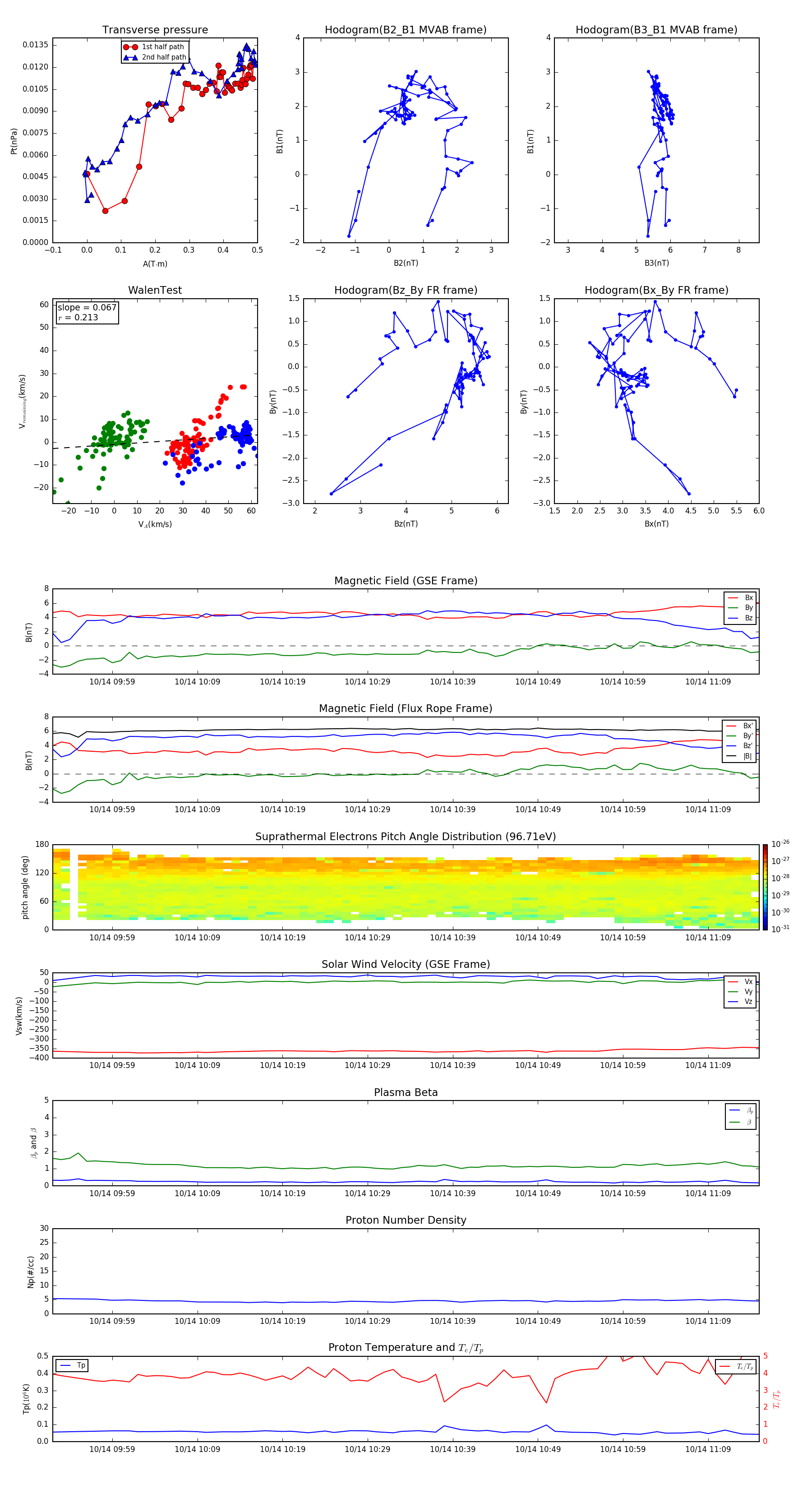This screenshot has width=812, height=1489.
Task: Click the 'Vz' legend entry in velocity plot
Action: pyautogui.click(x=741, y=1002)
